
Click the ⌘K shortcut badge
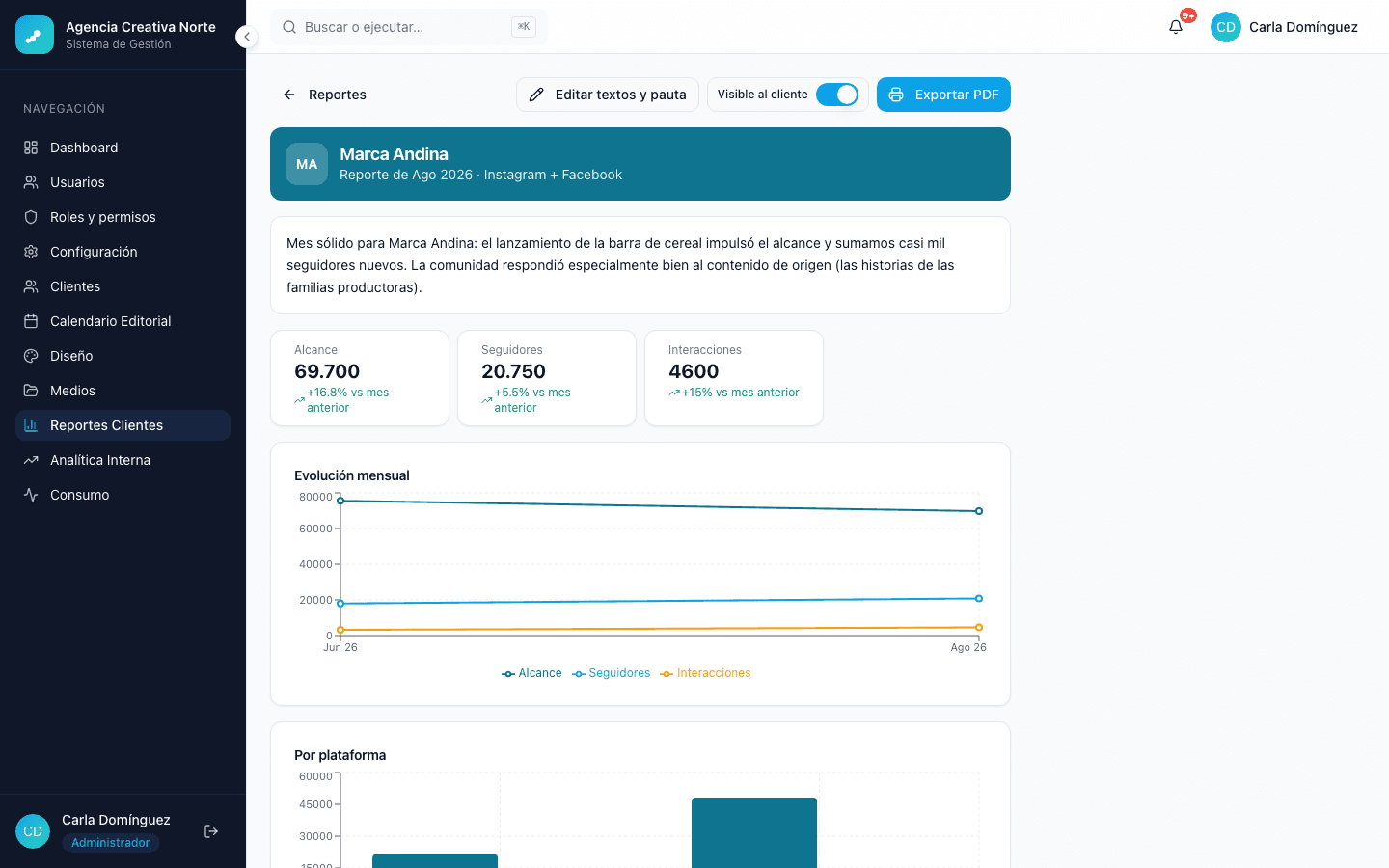(524, 27)
